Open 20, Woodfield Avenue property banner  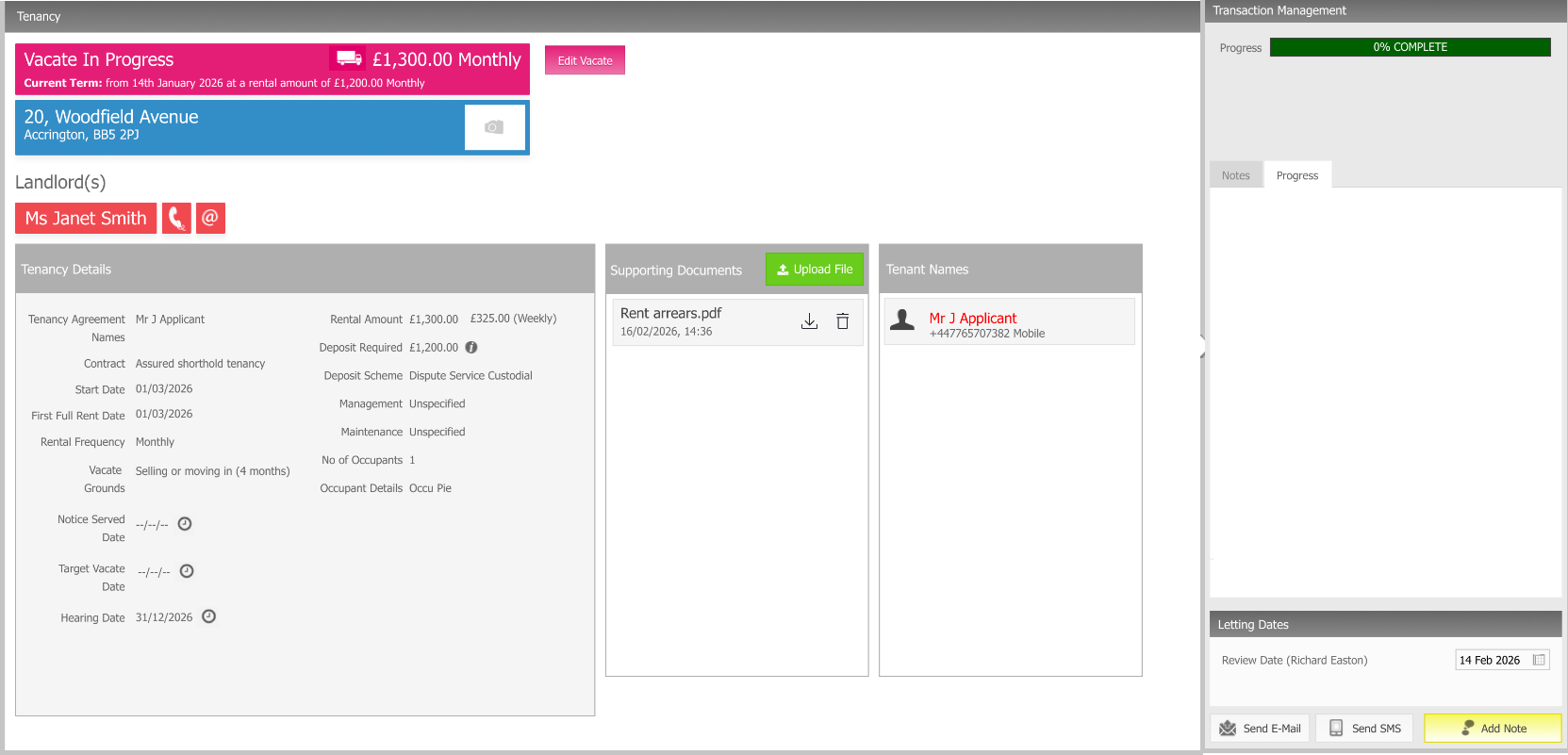click(272, 127)
